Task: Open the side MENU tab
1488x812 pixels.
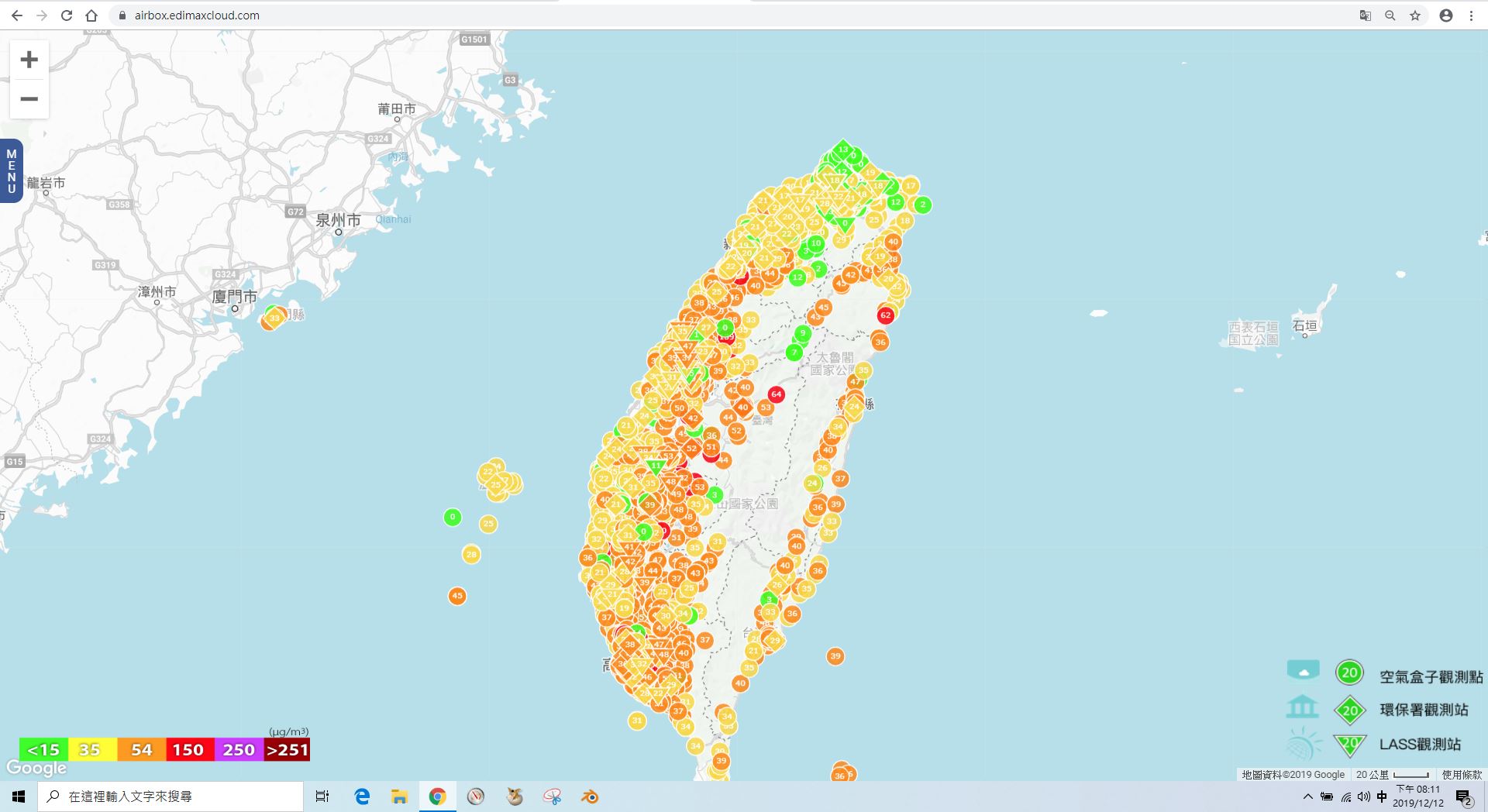Action: pyautogui.click(x=12, y=171)
